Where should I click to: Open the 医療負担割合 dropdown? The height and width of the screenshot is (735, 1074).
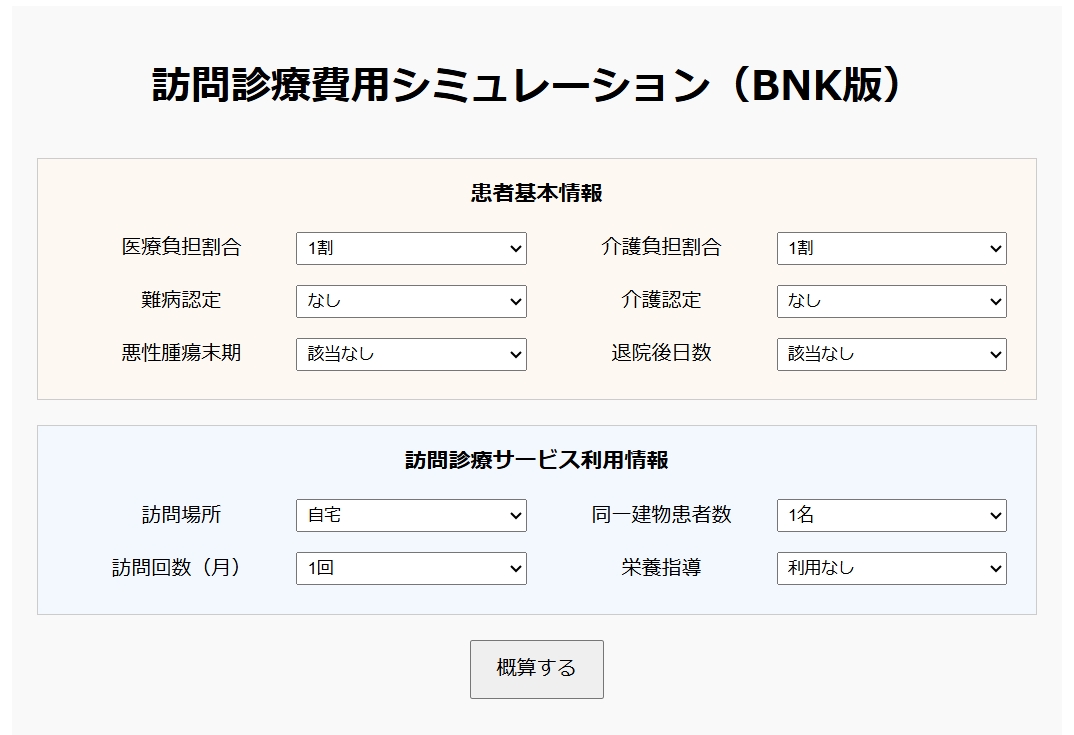click(x=410, y=248)
